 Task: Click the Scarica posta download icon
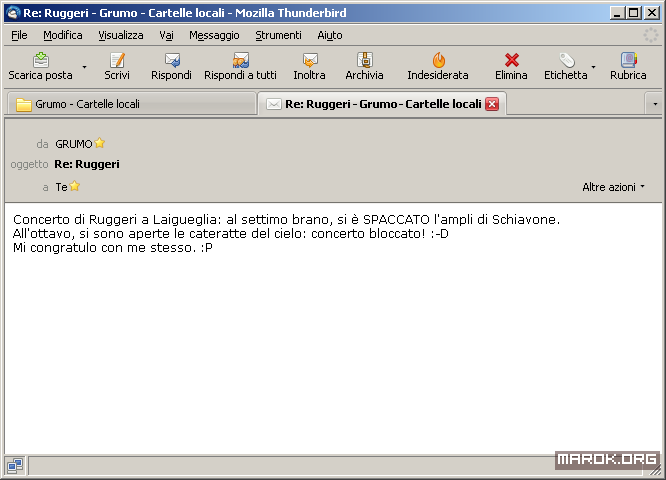click(x=40, y=61)
